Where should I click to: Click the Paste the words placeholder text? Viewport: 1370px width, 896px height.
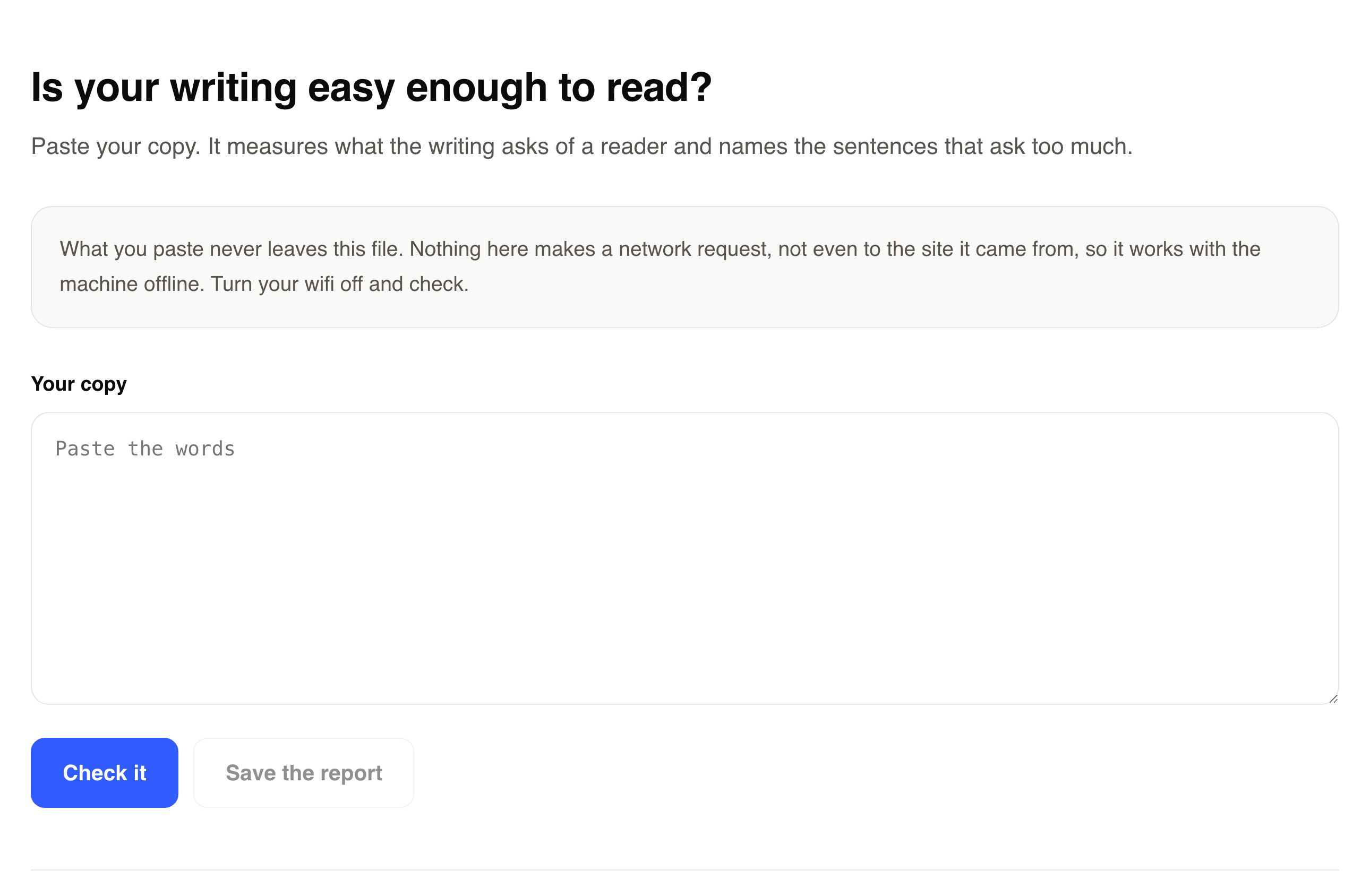tap(145, 449)
